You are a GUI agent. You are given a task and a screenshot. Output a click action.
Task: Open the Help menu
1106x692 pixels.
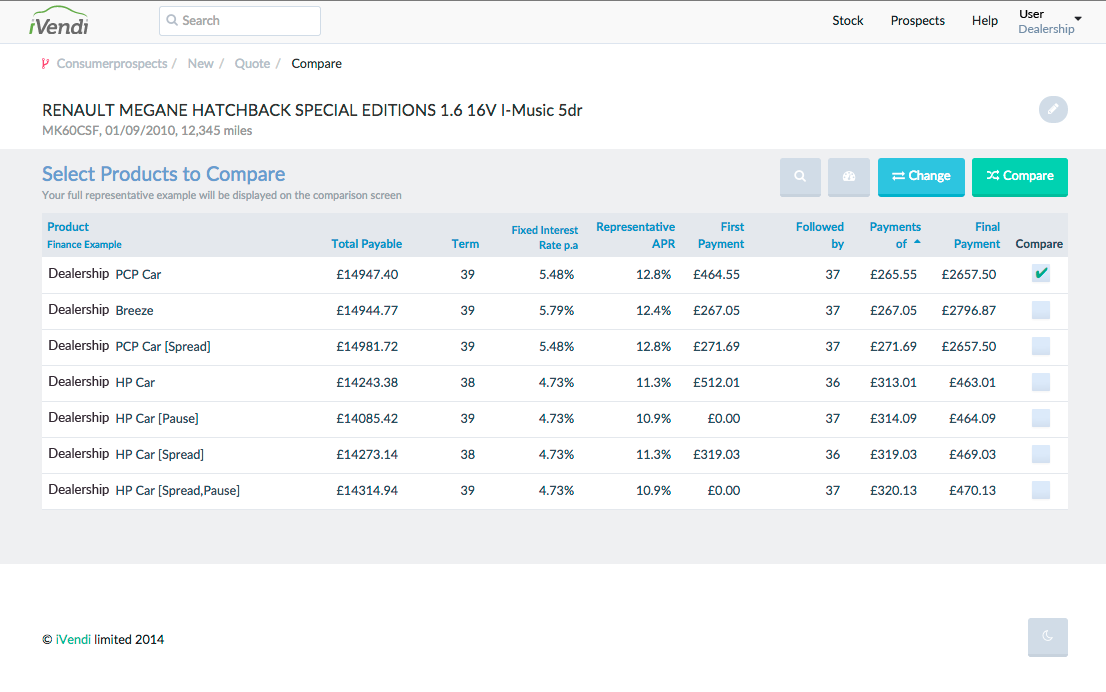984,20
